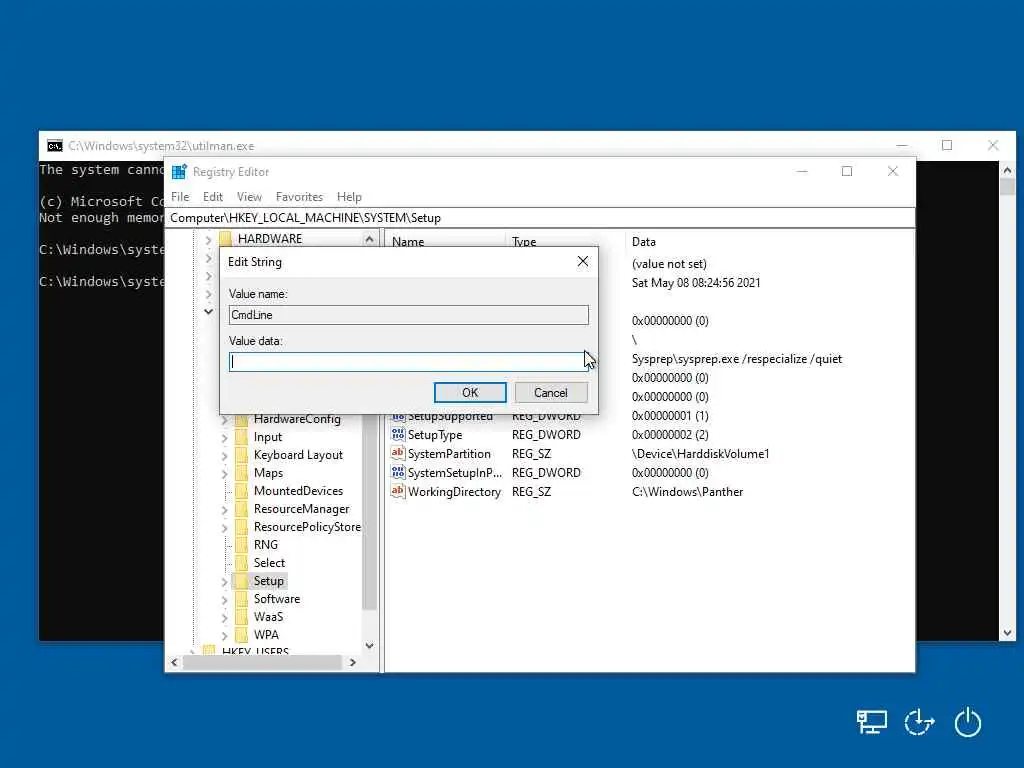The width and height of the screenshot is (1024, 768).
Task: Expand the Input key
Action: click(225, 438)
